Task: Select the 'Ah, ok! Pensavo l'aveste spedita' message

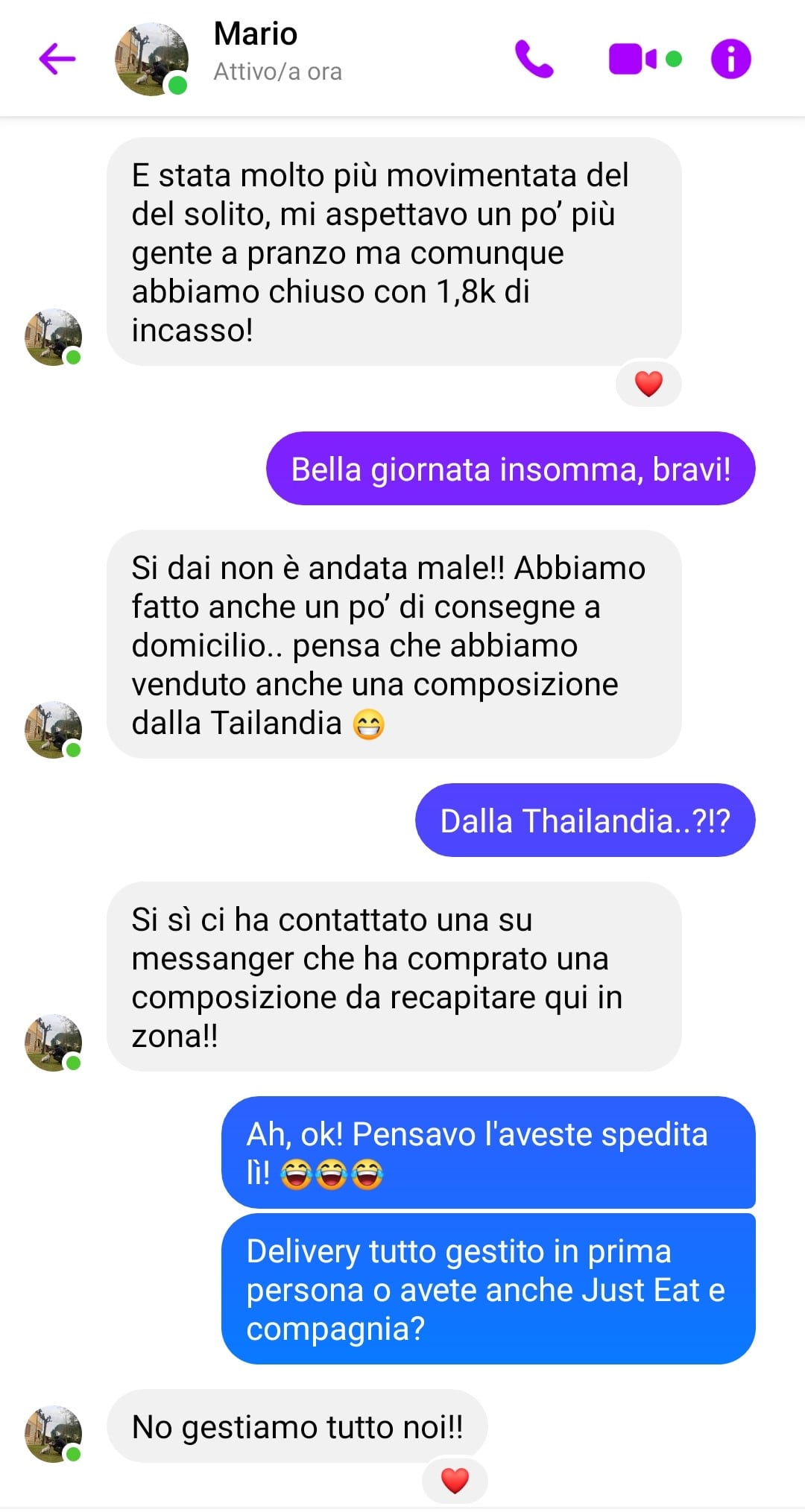Action: (488, 1153)
